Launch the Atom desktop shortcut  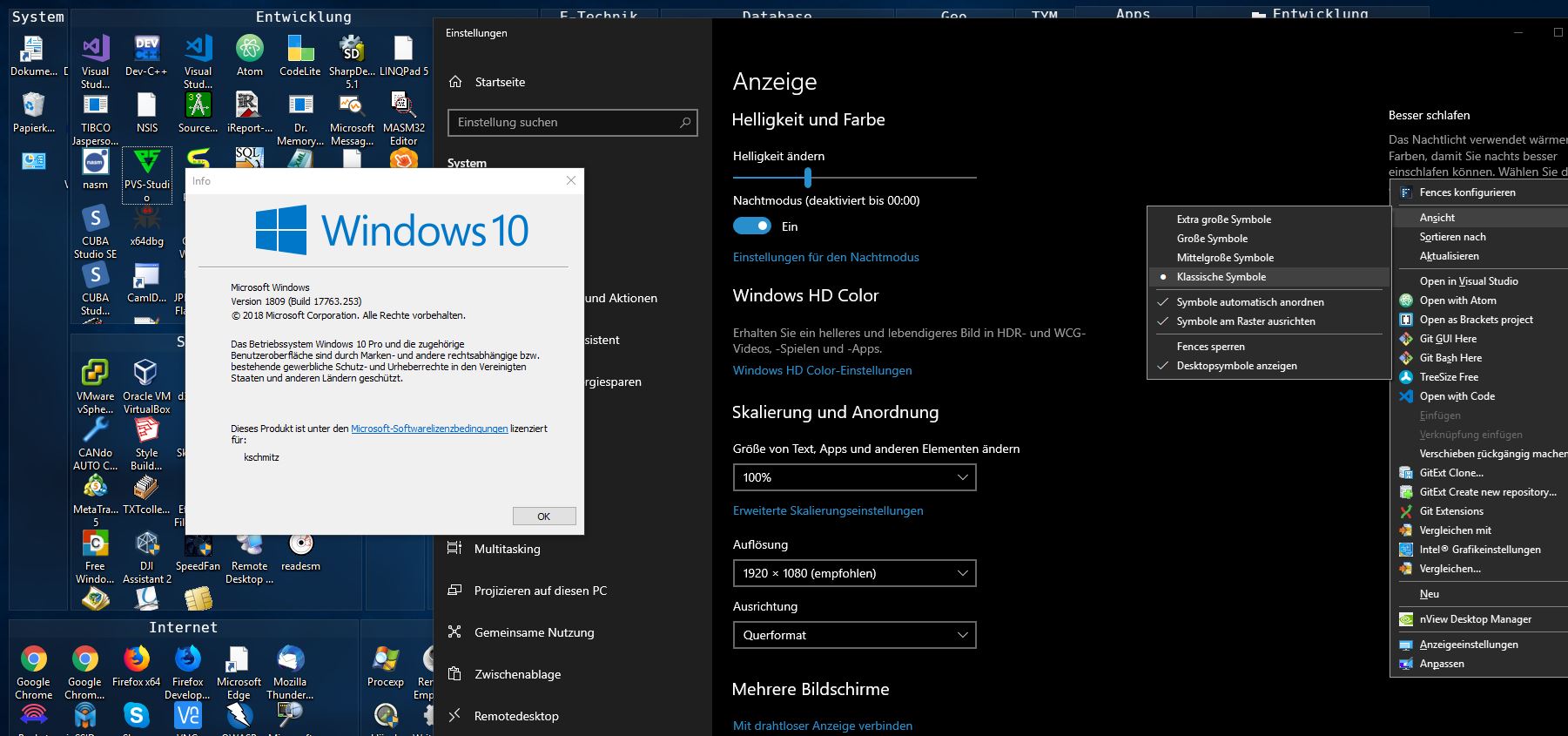[249, 56]
